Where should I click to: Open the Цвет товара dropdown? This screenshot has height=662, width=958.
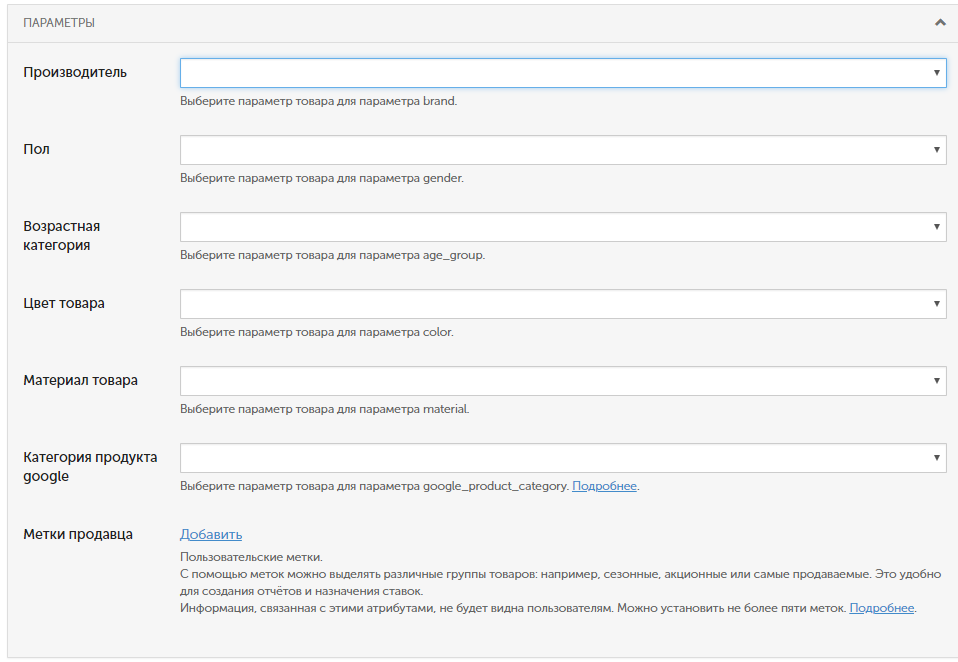click(563, 304)
